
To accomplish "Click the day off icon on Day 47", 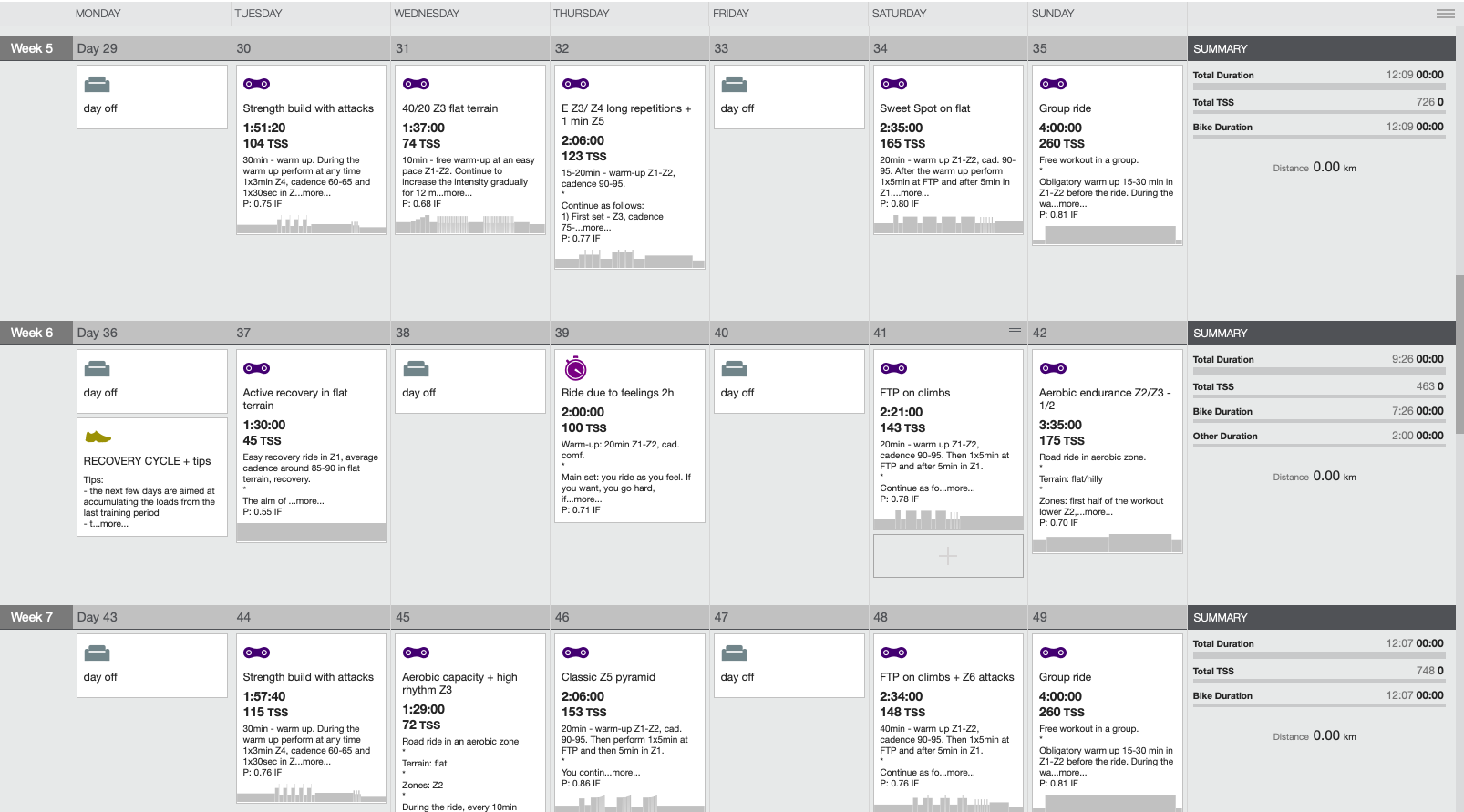I will pos(734,653).
